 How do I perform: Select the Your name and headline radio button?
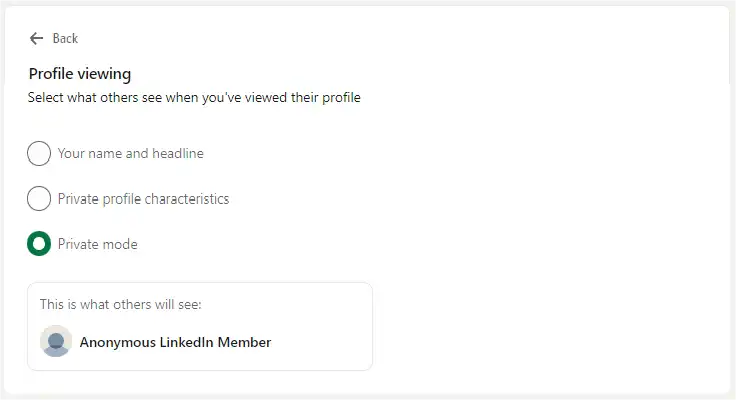coord(39,154)
